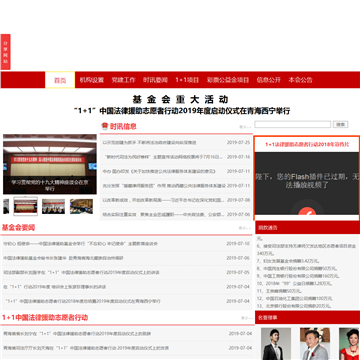Click the 名誉理事 section header

(268, 318)
